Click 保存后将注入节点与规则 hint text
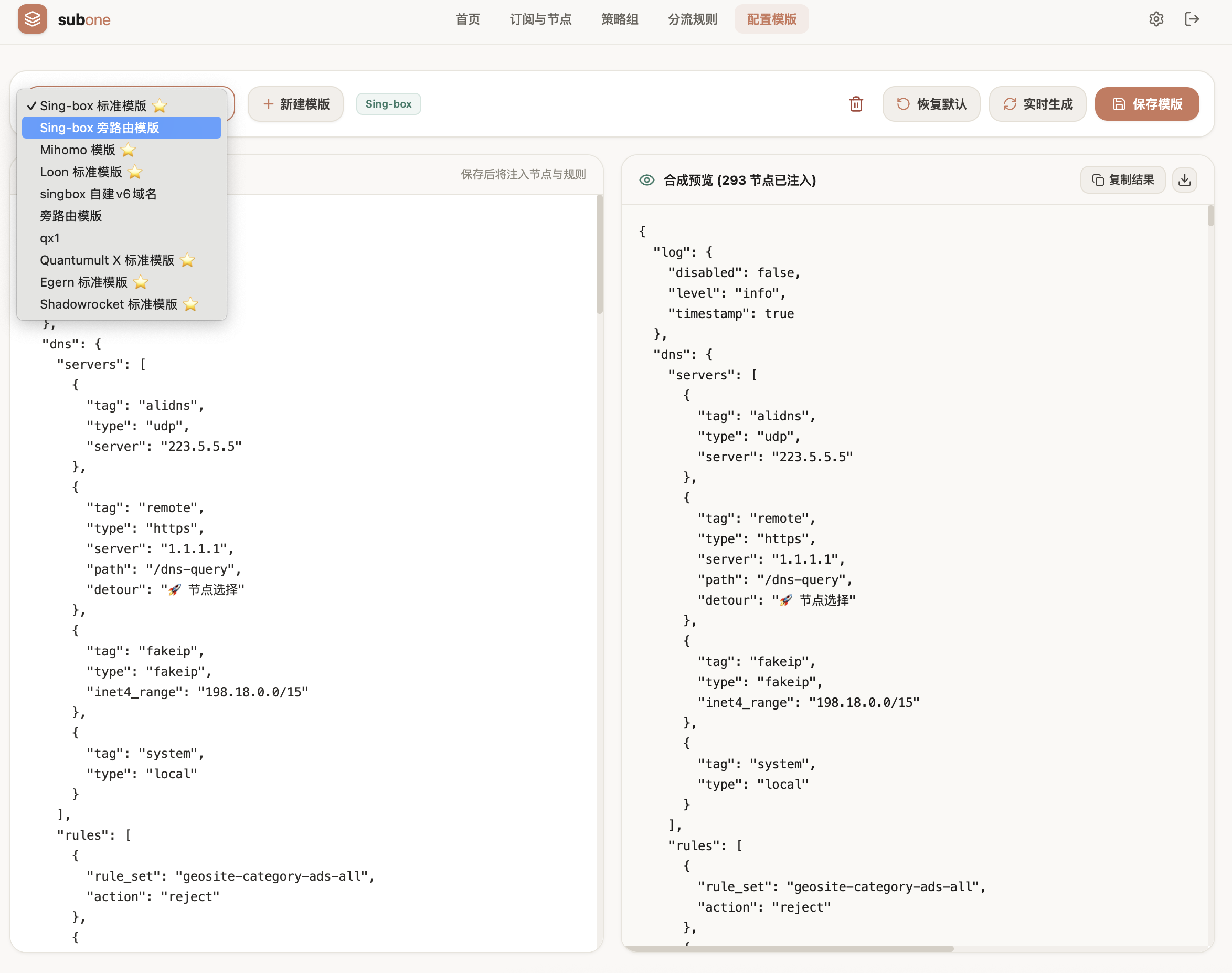The height and width of the screenshot is (973, 1232). (524, 174)
